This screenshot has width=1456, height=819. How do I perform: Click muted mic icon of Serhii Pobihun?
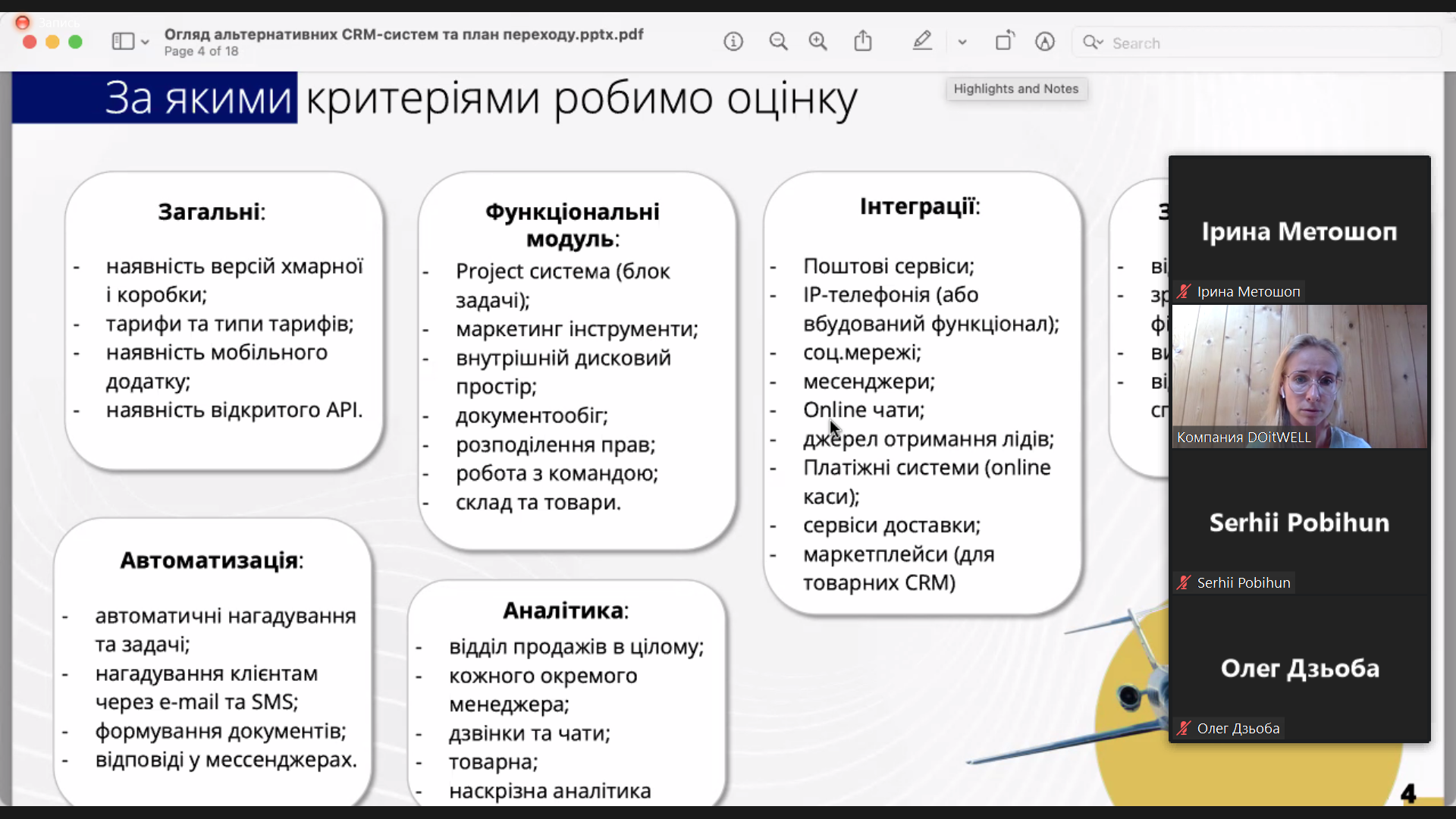[x=1184, y=582]
